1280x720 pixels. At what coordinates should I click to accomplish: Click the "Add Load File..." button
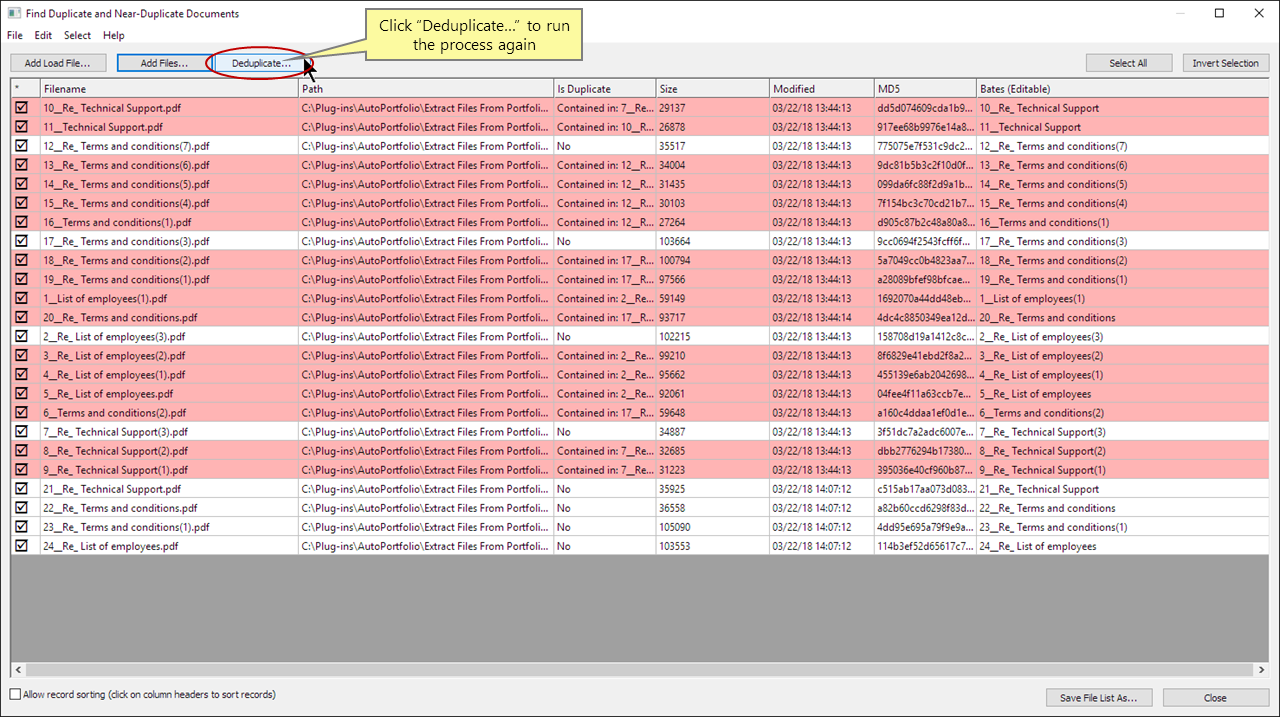58,62
